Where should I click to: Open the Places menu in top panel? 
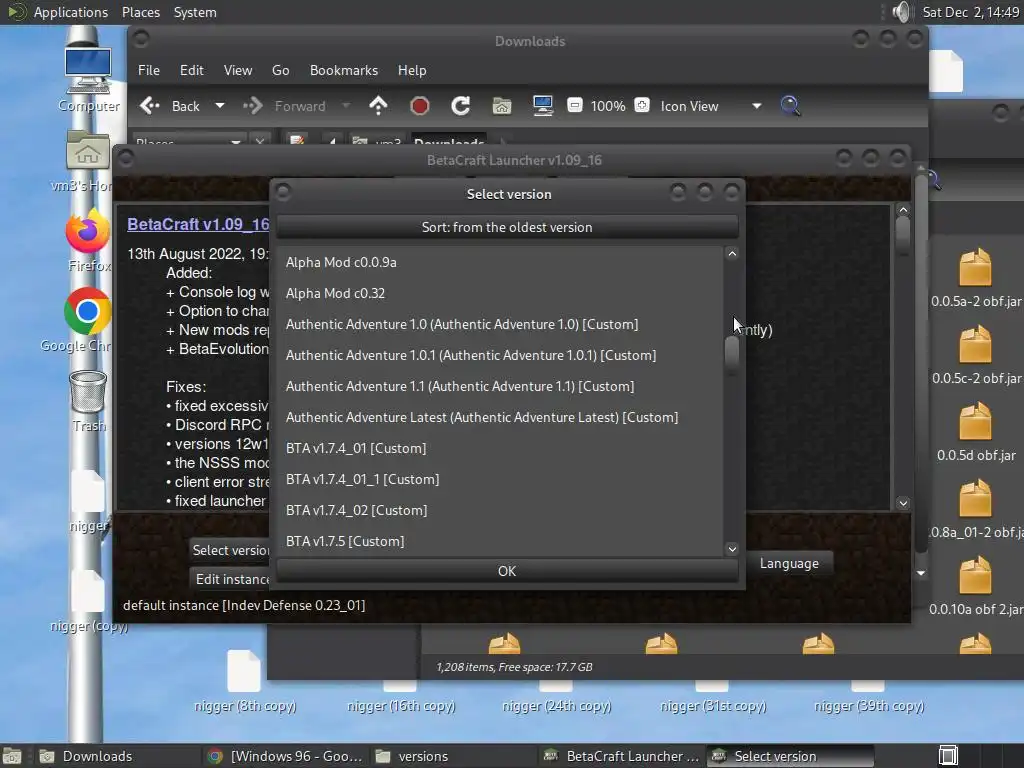click(140, 12)
